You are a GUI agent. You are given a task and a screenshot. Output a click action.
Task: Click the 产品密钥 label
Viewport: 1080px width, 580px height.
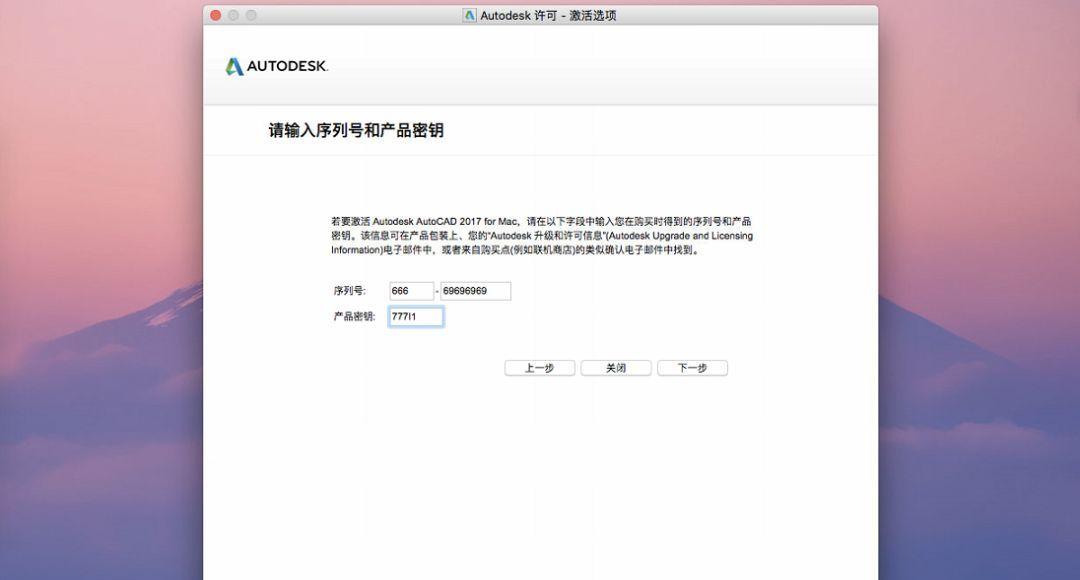point(354,316)
